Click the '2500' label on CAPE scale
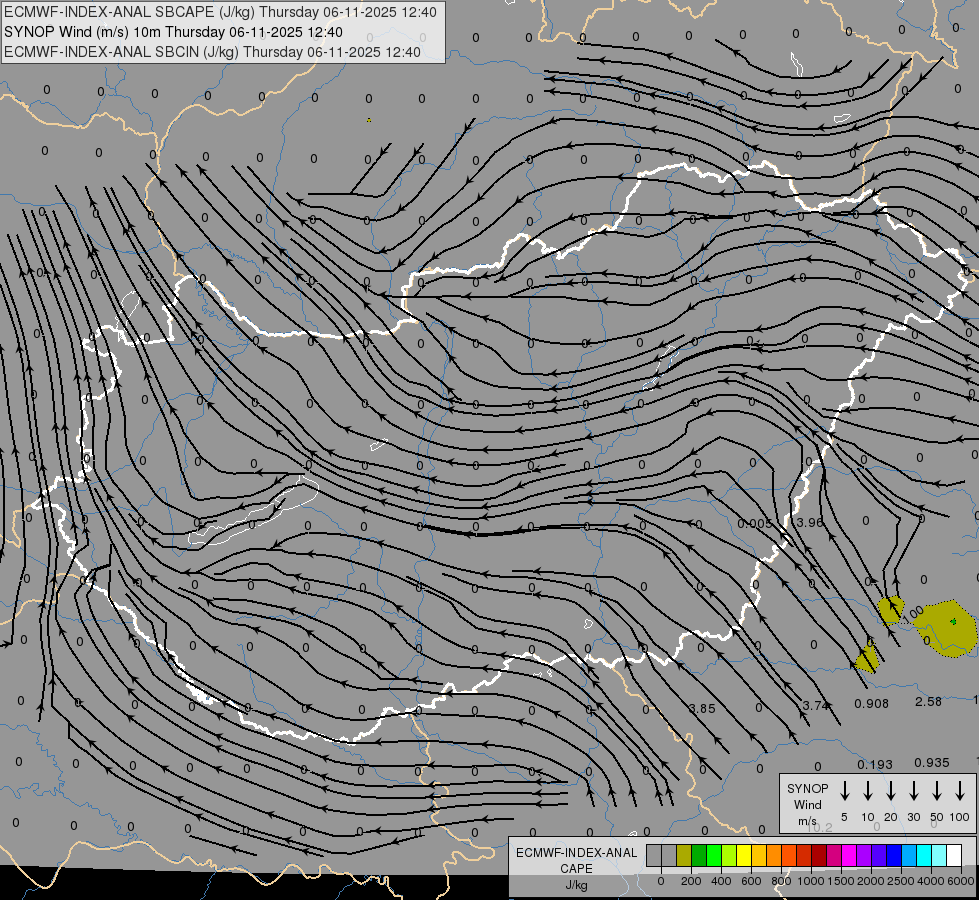The width and height of the screenshot is (979, 900). click(x=901, y=881)
